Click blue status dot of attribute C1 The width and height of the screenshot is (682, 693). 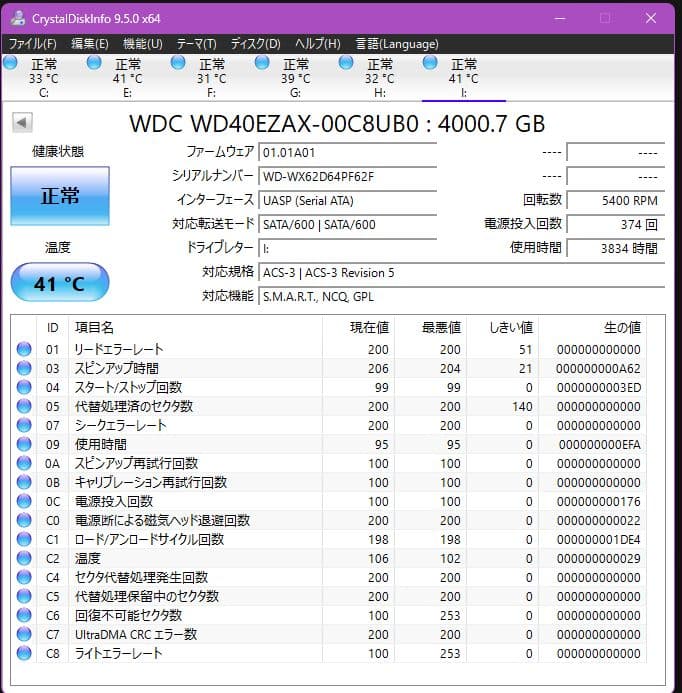(24, 539)
